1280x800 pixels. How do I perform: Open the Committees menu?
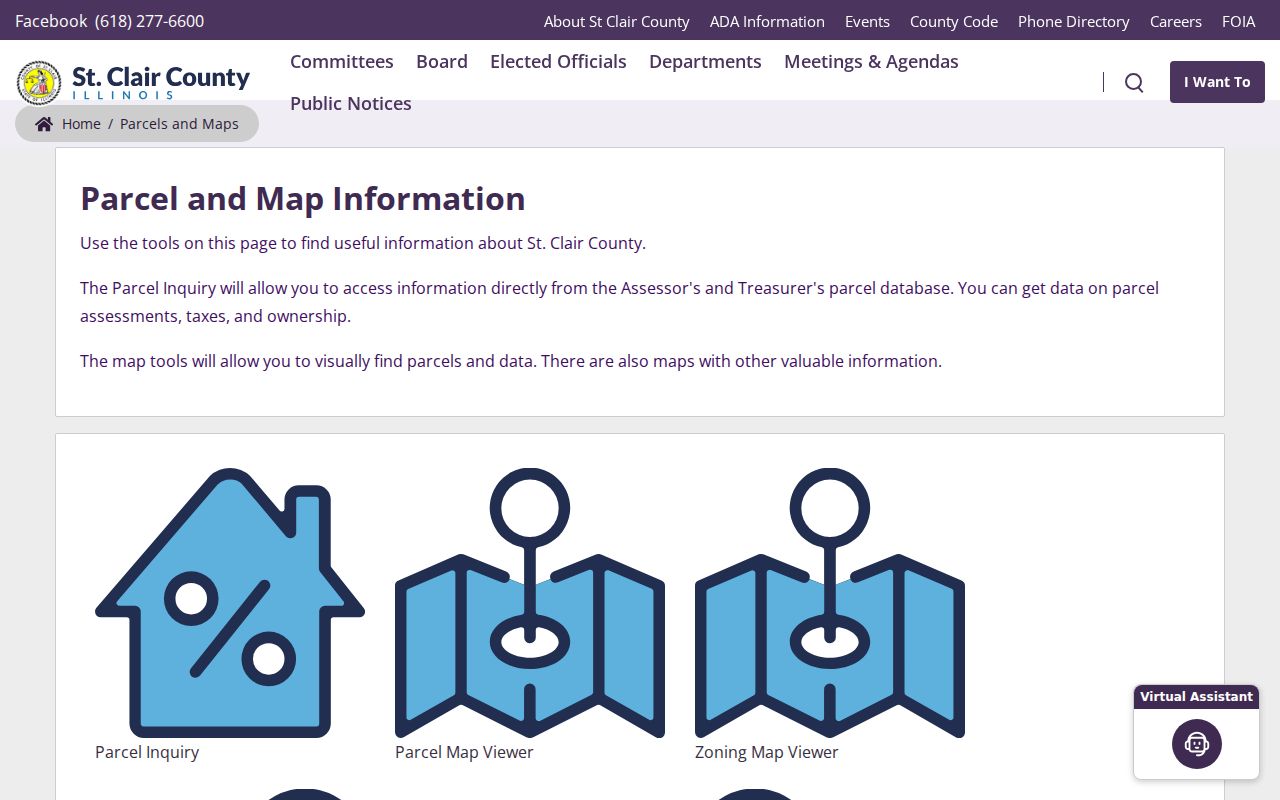[x=342, y=61]
